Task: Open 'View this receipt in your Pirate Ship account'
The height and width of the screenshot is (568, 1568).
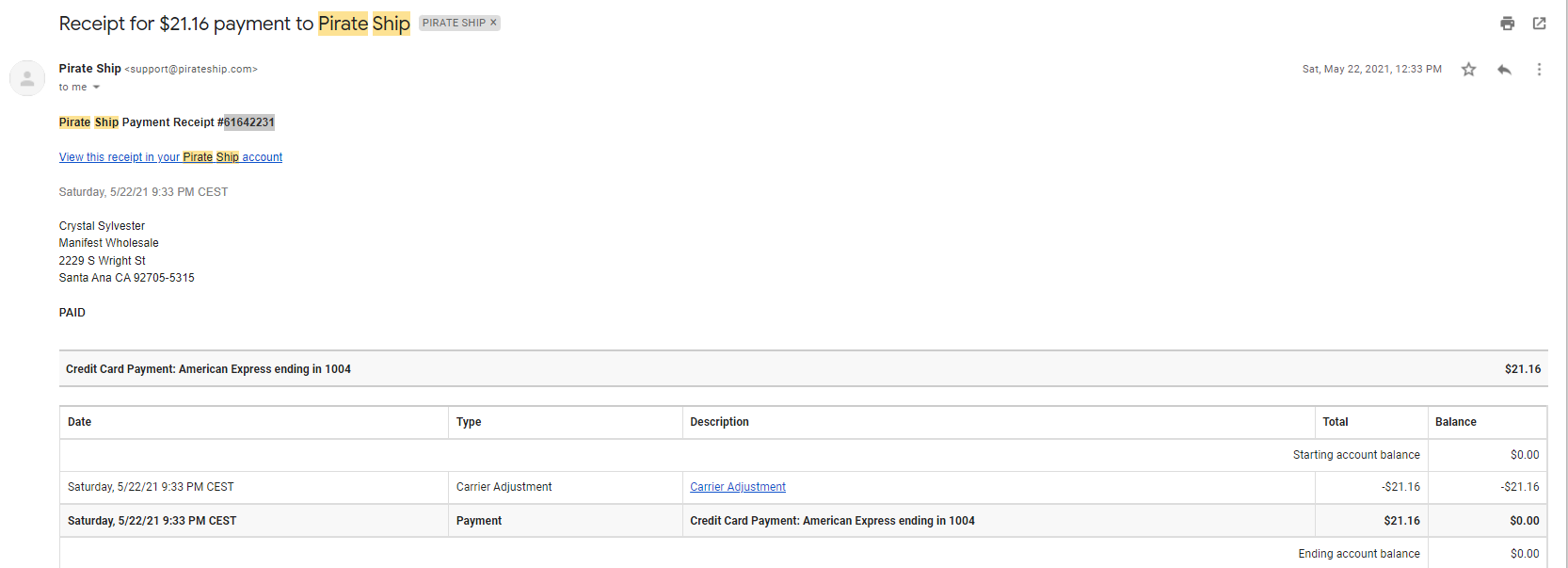Action: 170,157
